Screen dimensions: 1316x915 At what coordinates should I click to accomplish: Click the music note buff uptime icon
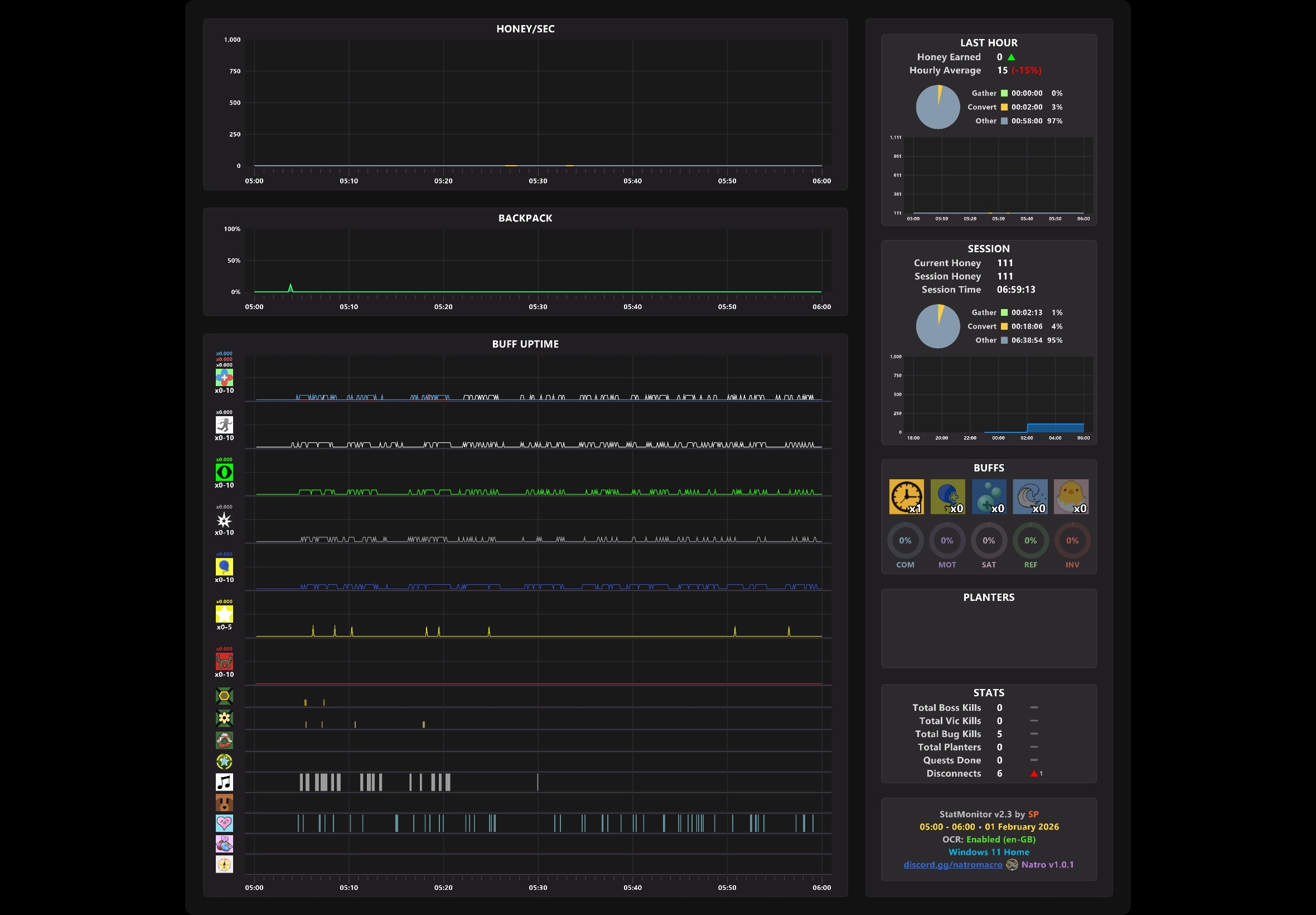click(224, 782)
